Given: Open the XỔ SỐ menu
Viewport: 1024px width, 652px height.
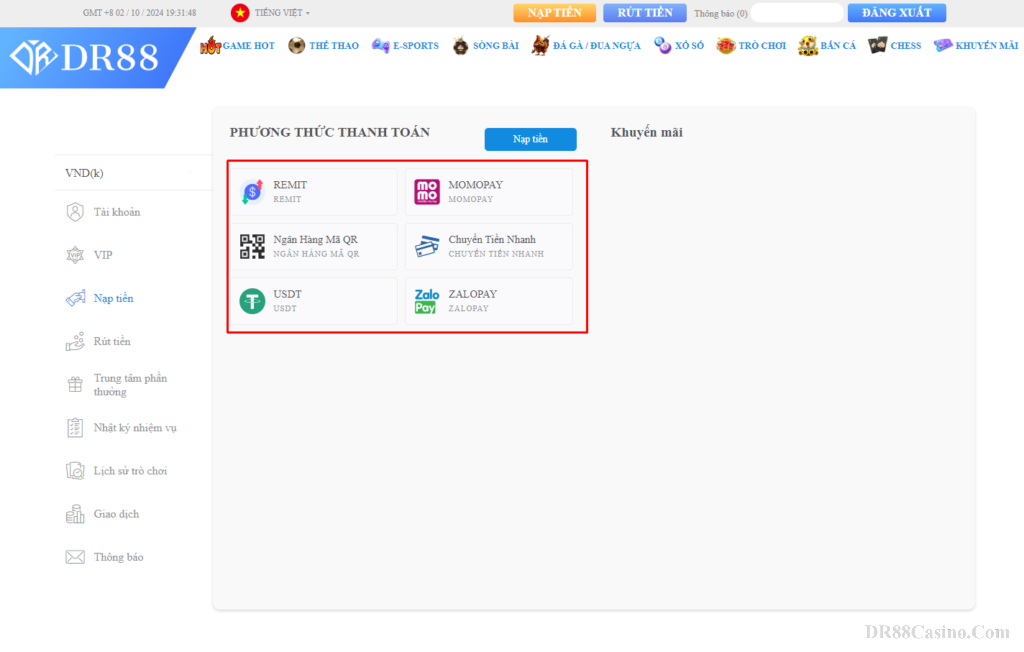Looking at the screenshot, I should pyautogui.click(x=690, y=46).
